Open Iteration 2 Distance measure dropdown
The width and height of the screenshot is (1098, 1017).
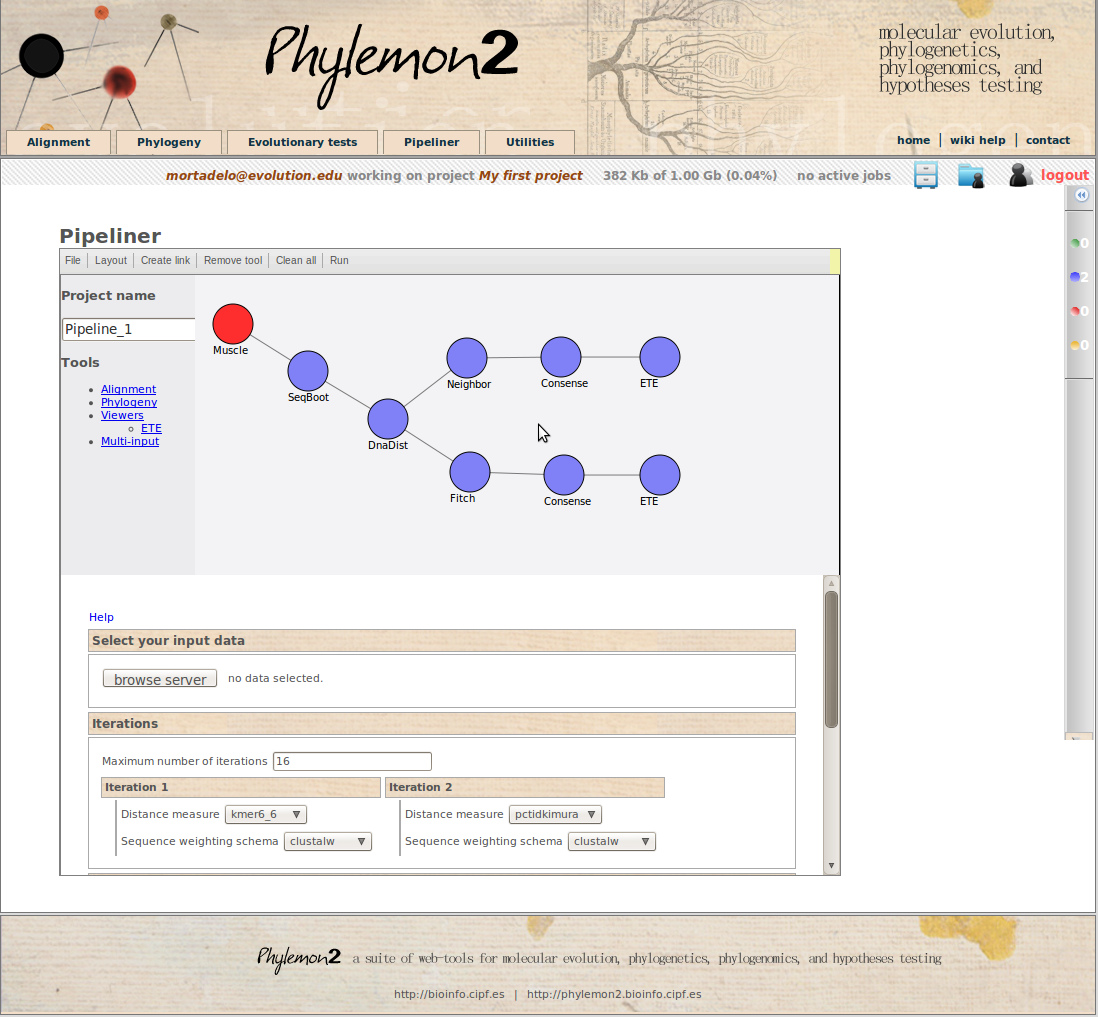(x=555, y=815)
